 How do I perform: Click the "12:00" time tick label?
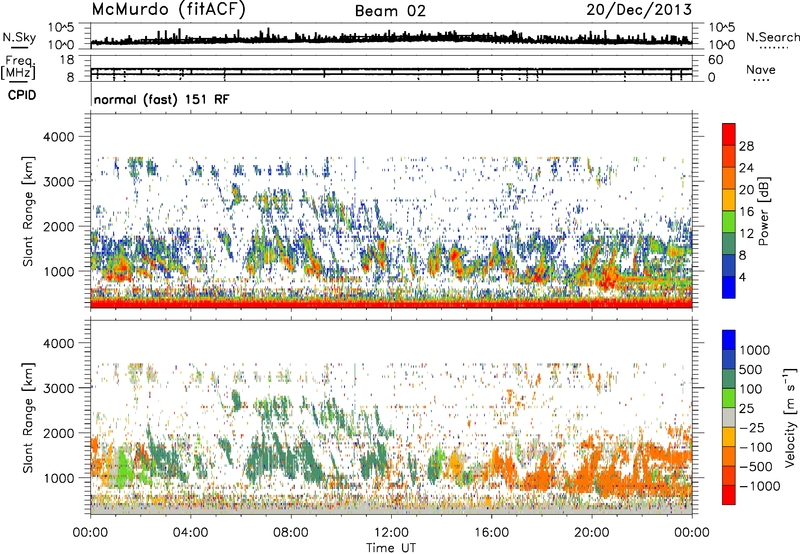(x=391, y=533)
